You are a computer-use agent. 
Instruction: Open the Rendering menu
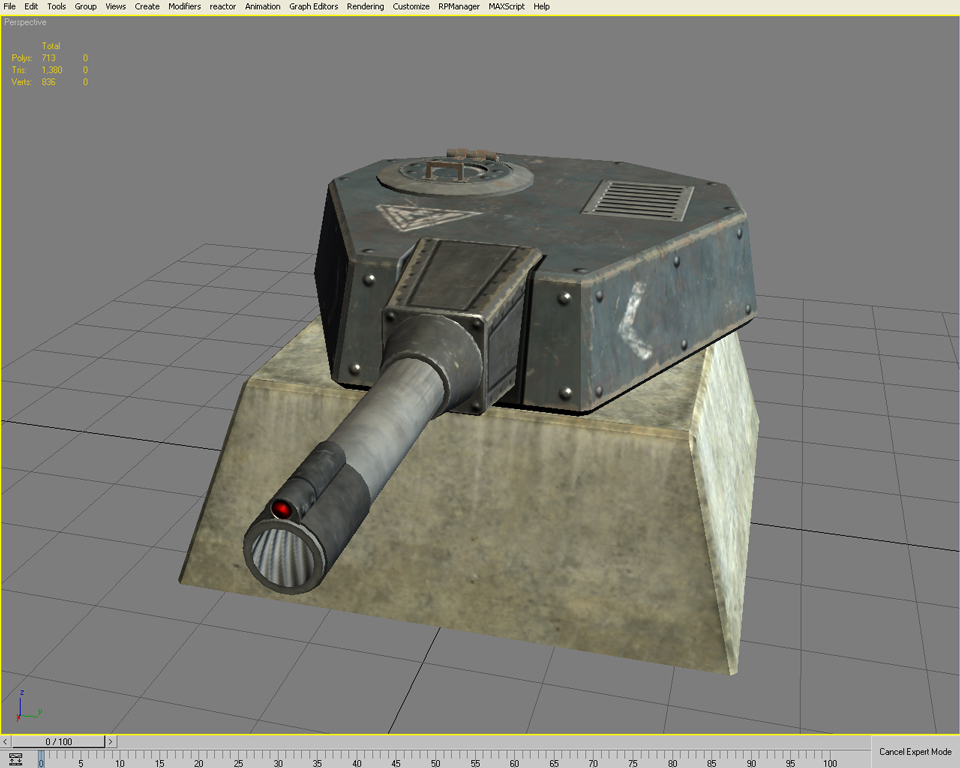point(365,6)
